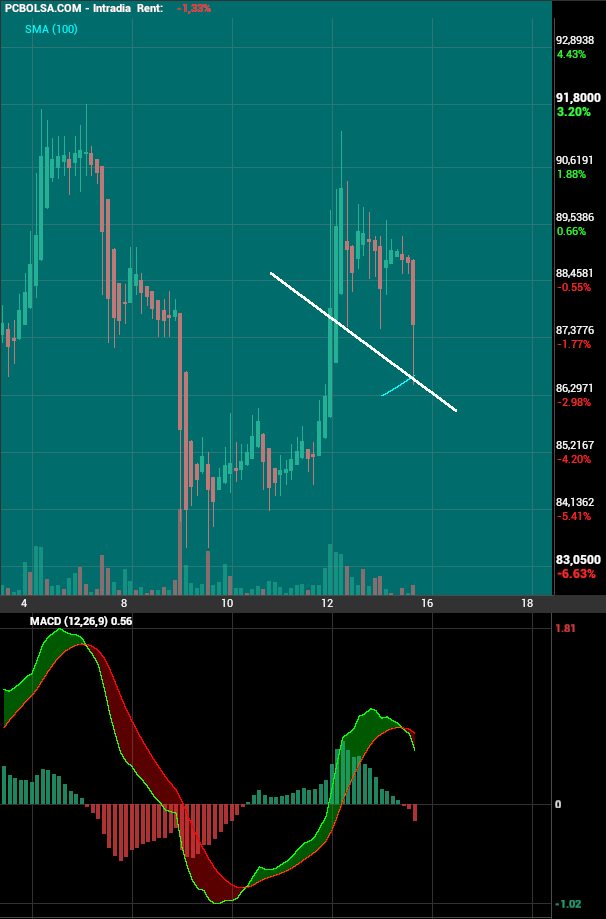The height and width of the screenshot is (919, 606).
Task: Click price level 84,1362
Action: coord(576,502)
